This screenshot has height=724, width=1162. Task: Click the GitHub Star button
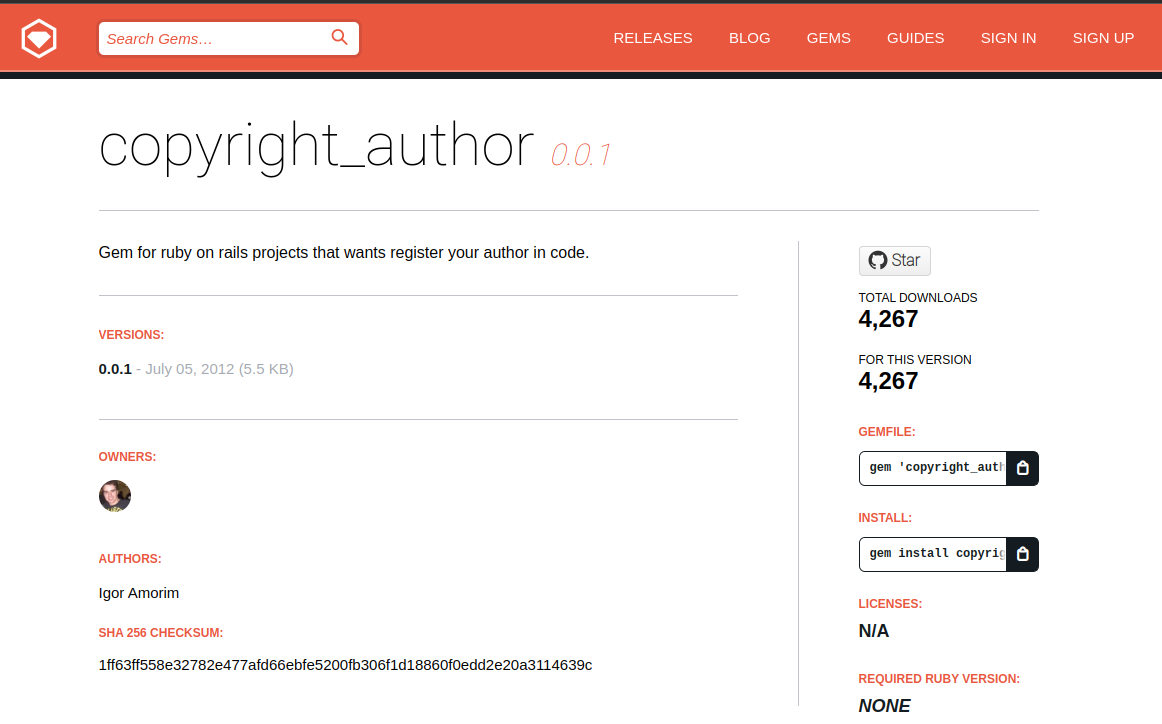pos(894,261)
